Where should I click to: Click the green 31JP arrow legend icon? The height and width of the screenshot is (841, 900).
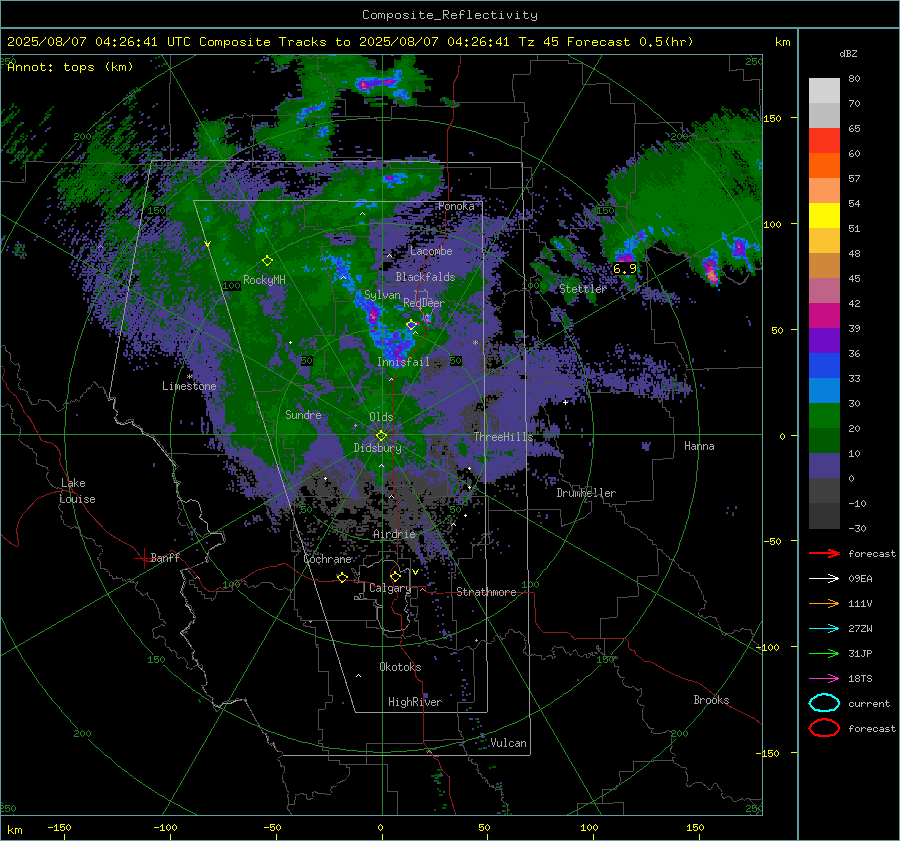point(824,653)
